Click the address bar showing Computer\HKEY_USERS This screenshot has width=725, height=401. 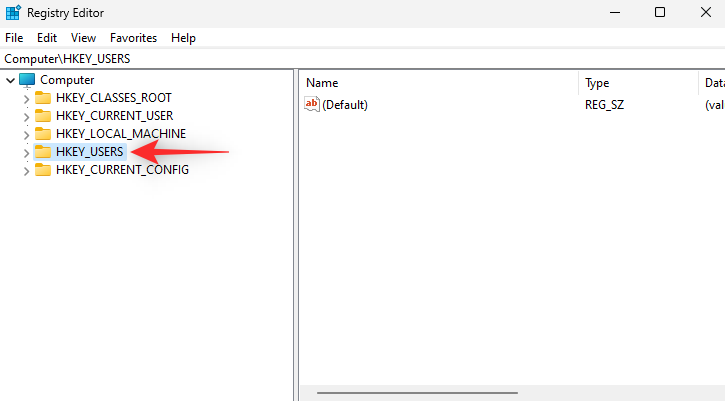click(x=362, y=59)
